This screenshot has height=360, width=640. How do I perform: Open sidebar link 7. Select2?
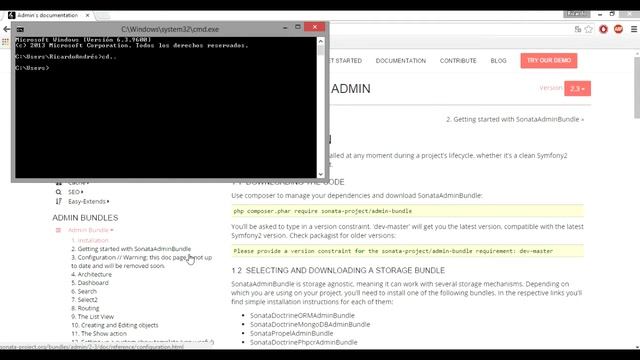pyautogui.click(x=84, y=300)
